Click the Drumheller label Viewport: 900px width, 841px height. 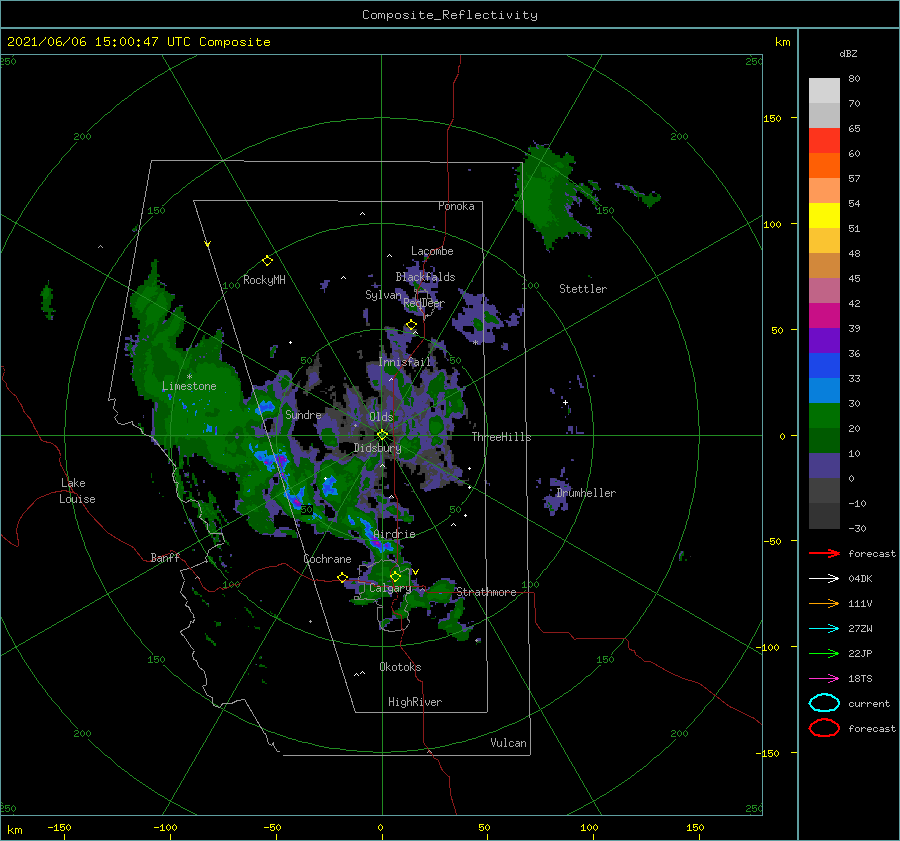[586, 493]
